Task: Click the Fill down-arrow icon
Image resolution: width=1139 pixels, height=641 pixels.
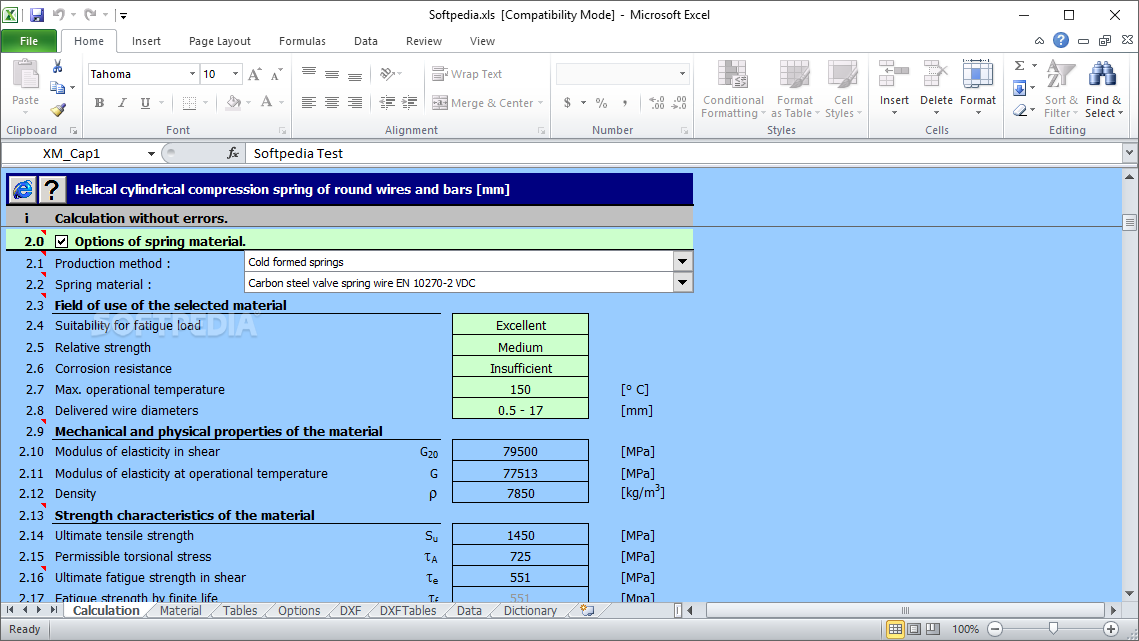Action: tap(1020, 89)
